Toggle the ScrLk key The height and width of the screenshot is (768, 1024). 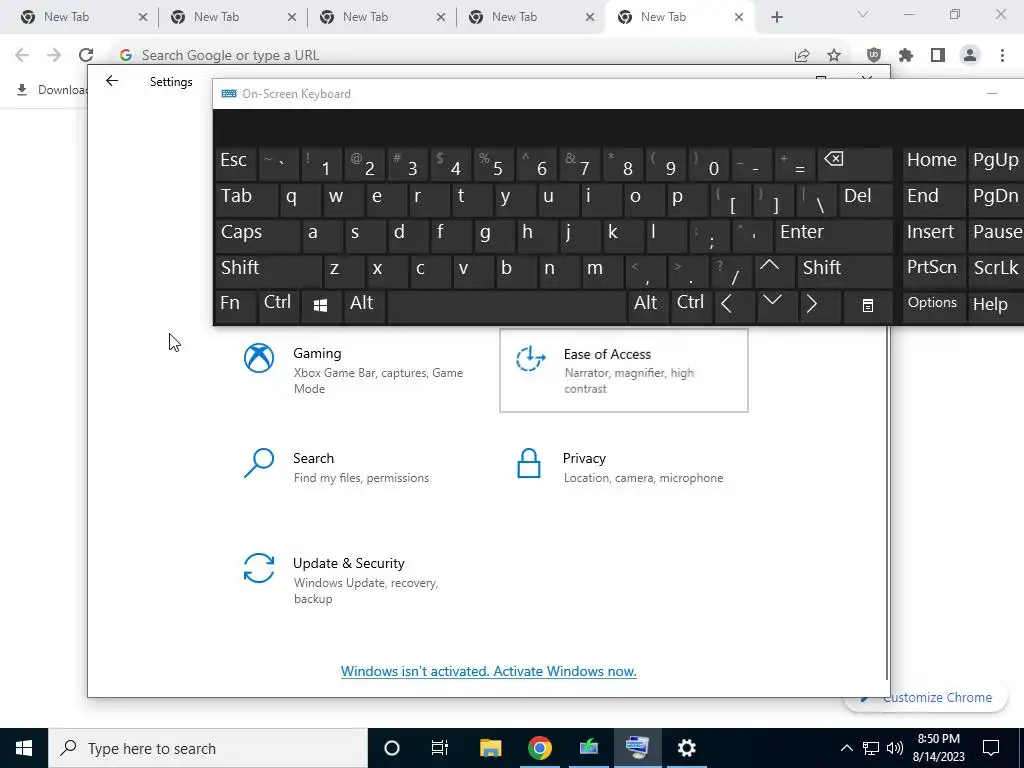coord(995,270)
